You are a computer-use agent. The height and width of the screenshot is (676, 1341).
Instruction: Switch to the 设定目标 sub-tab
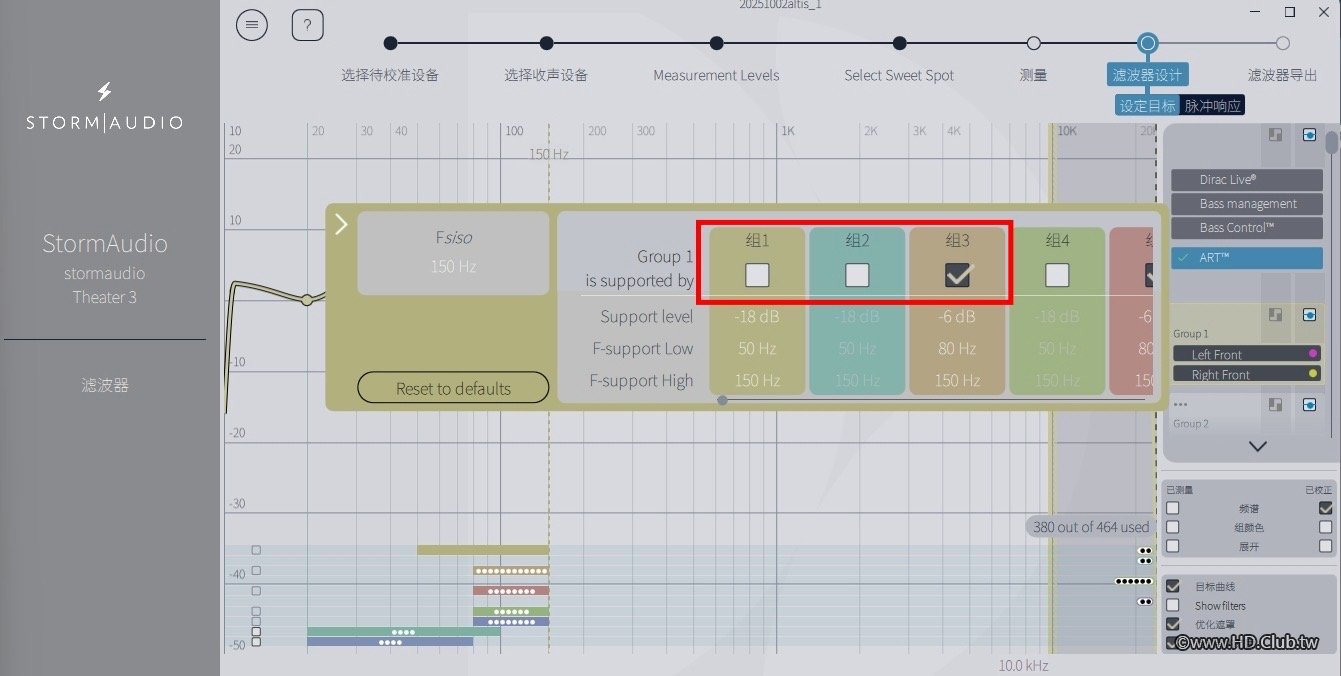(x=1147, y=105)
